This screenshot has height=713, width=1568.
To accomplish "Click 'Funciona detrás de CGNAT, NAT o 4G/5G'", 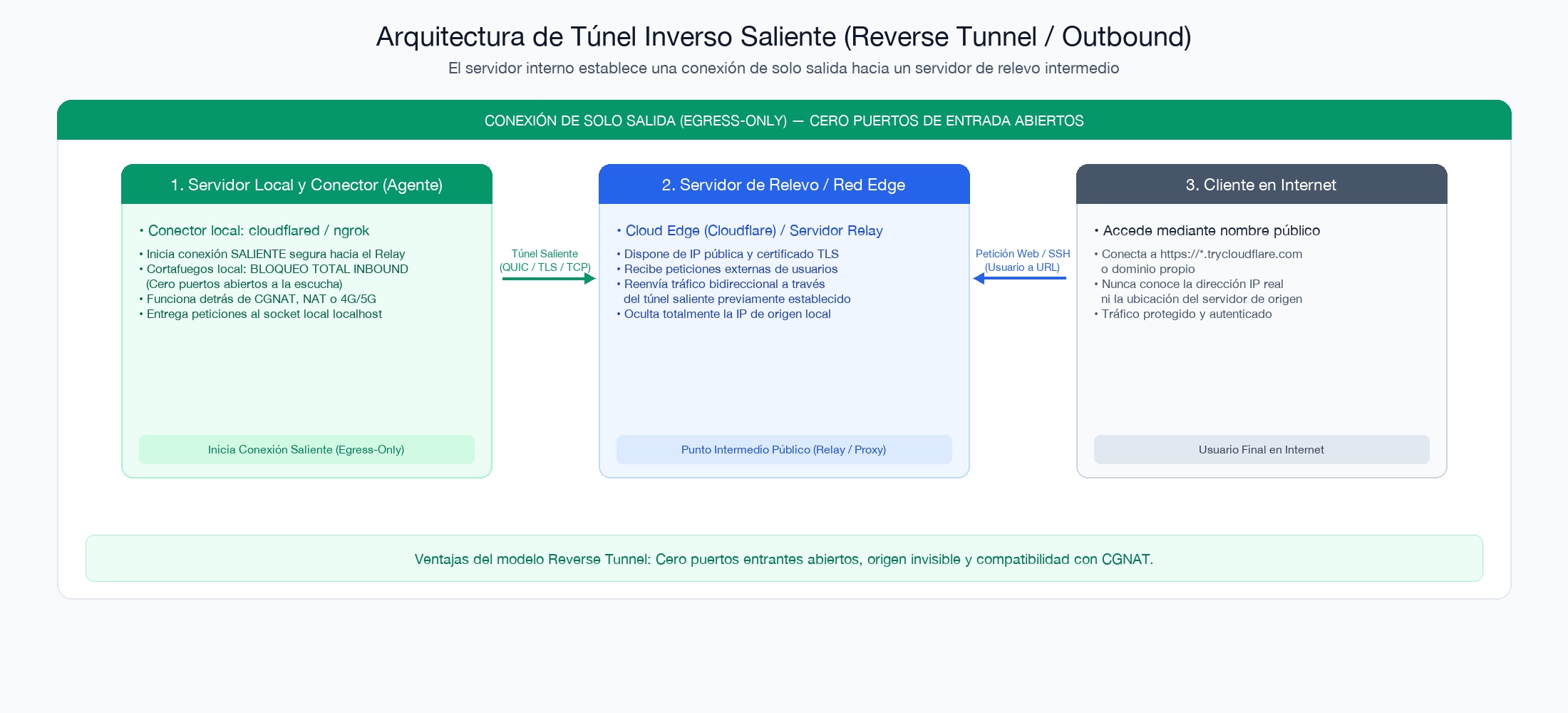I will (x=257, y=299).
